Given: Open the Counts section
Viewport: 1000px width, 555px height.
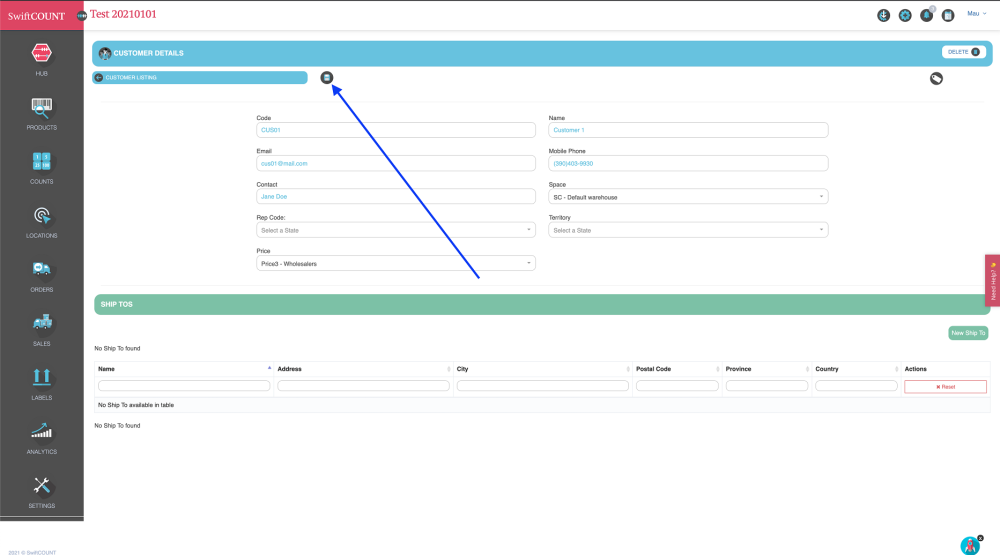Looking at the screenshot, I should tap(41, 168).
